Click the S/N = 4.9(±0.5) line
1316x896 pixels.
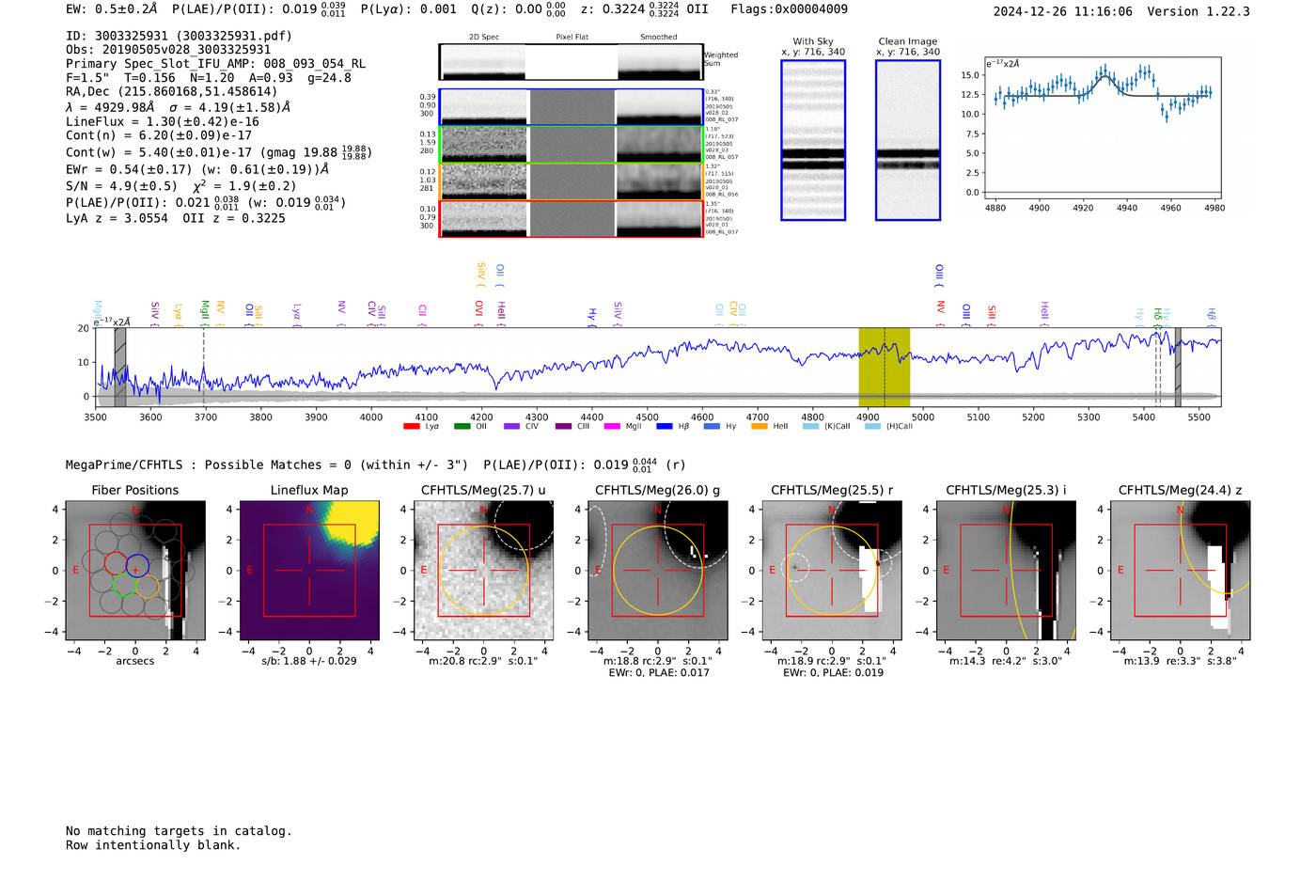[181, 186]
